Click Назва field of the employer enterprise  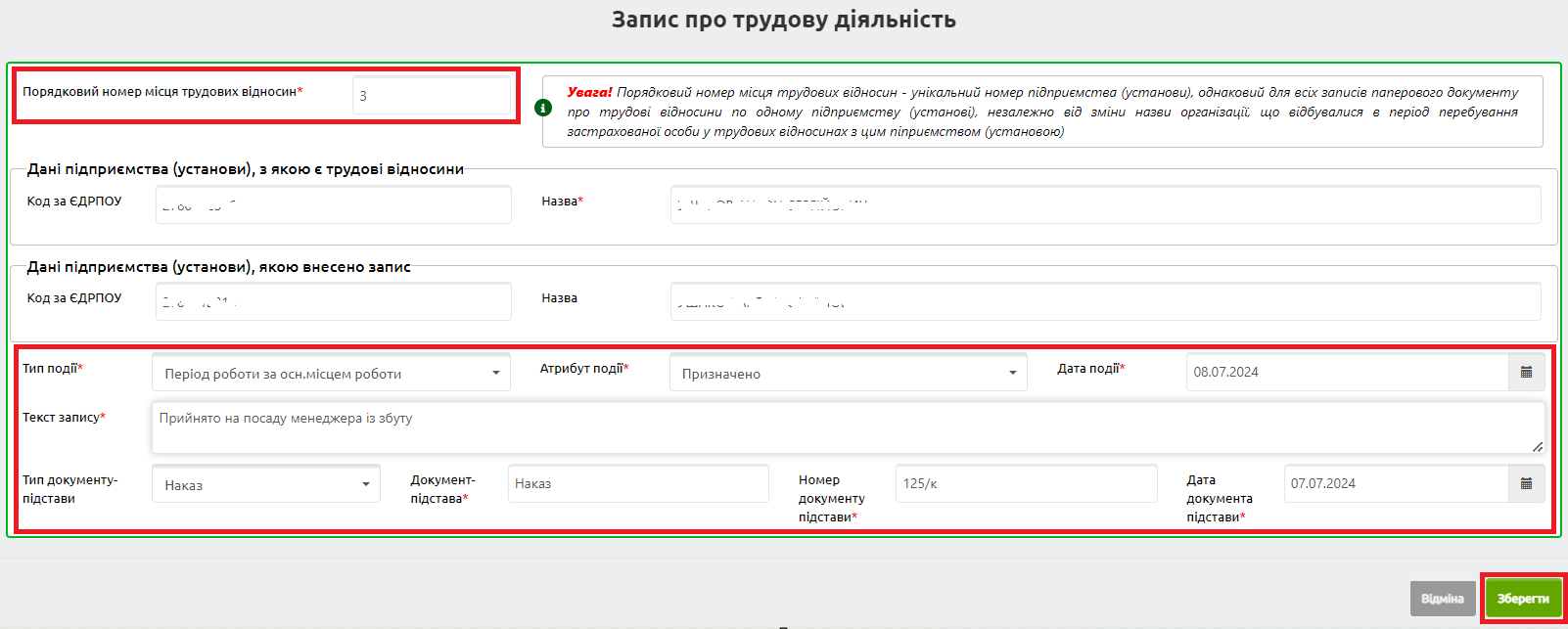(x=1104, y=205)
